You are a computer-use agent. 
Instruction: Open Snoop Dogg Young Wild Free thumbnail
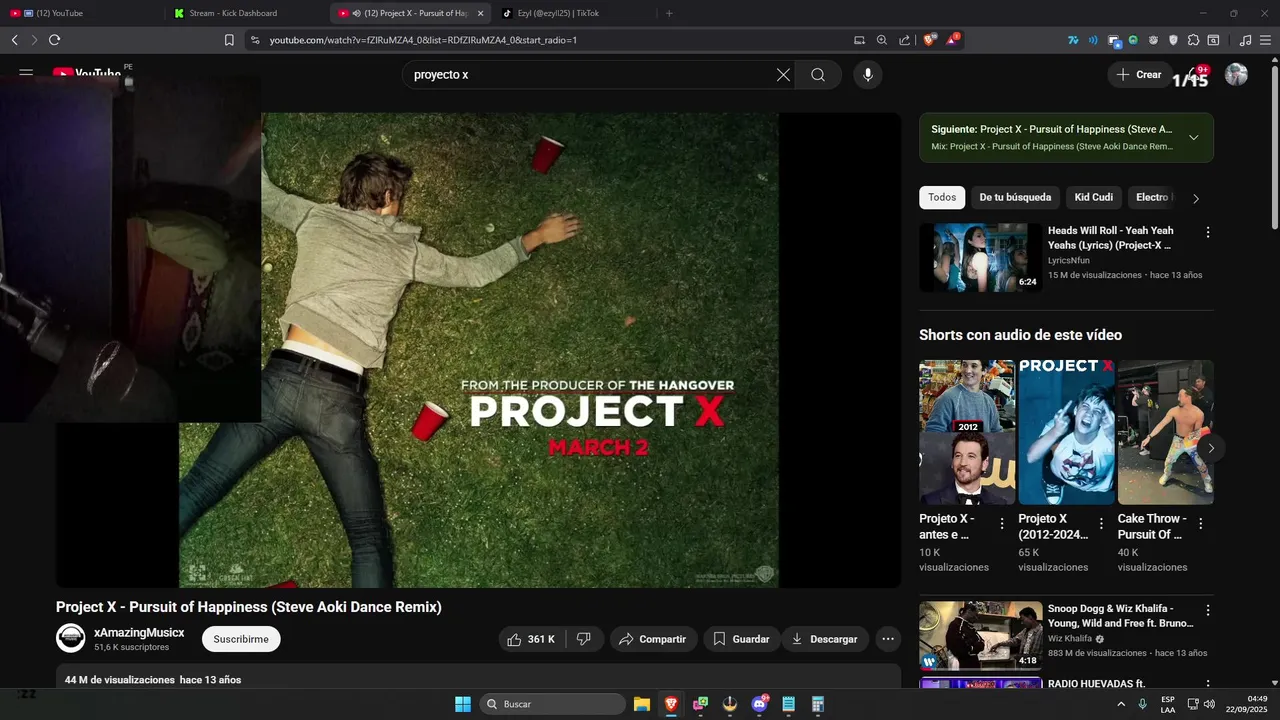pos(980,635)
